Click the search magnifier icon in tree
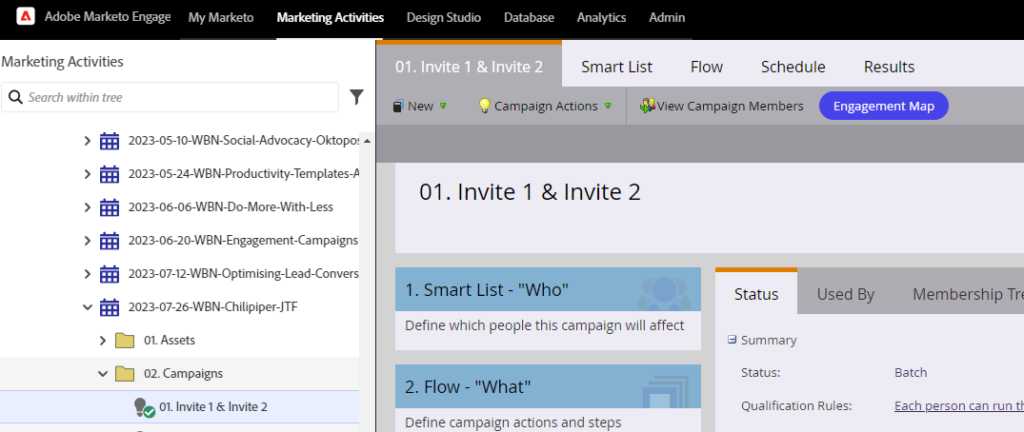The height and width of the screenshot is (432, 1024). pyautogui.click(x=16, y=97)
